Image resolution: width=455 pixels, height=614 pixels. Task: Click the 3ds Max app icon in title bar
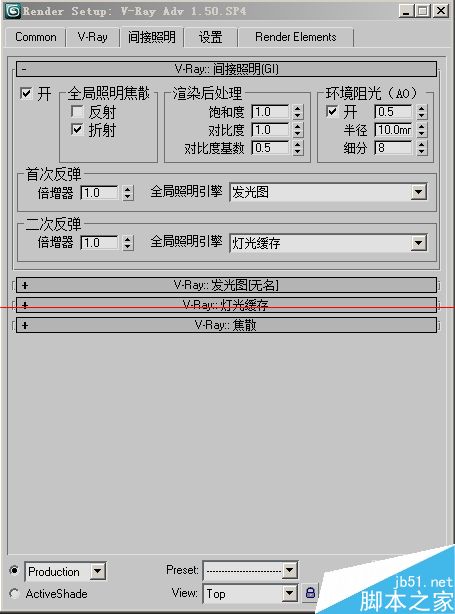tap(13, 11)
